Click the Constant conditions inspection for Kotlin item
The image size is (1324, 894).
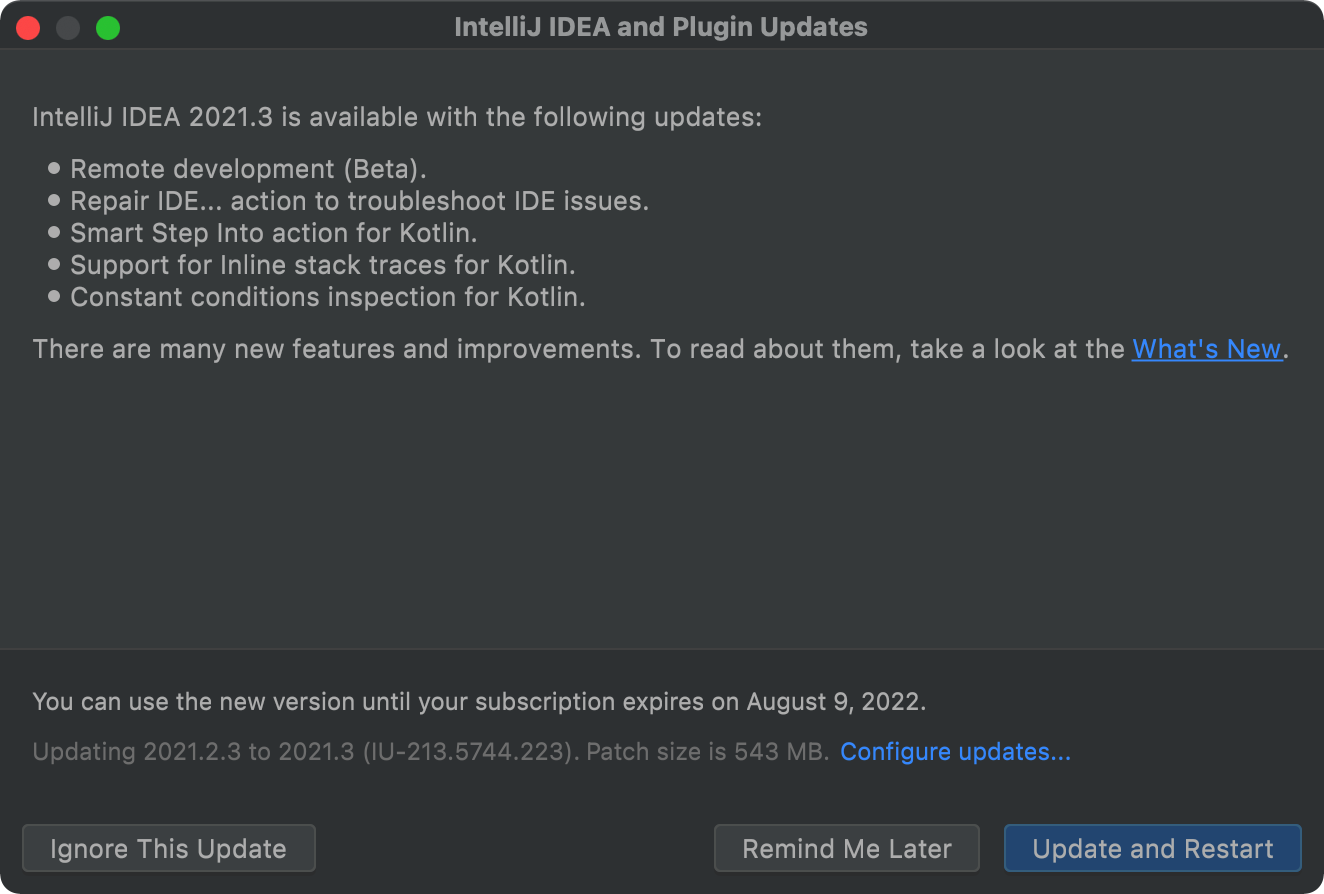click(x=327, y=297)
